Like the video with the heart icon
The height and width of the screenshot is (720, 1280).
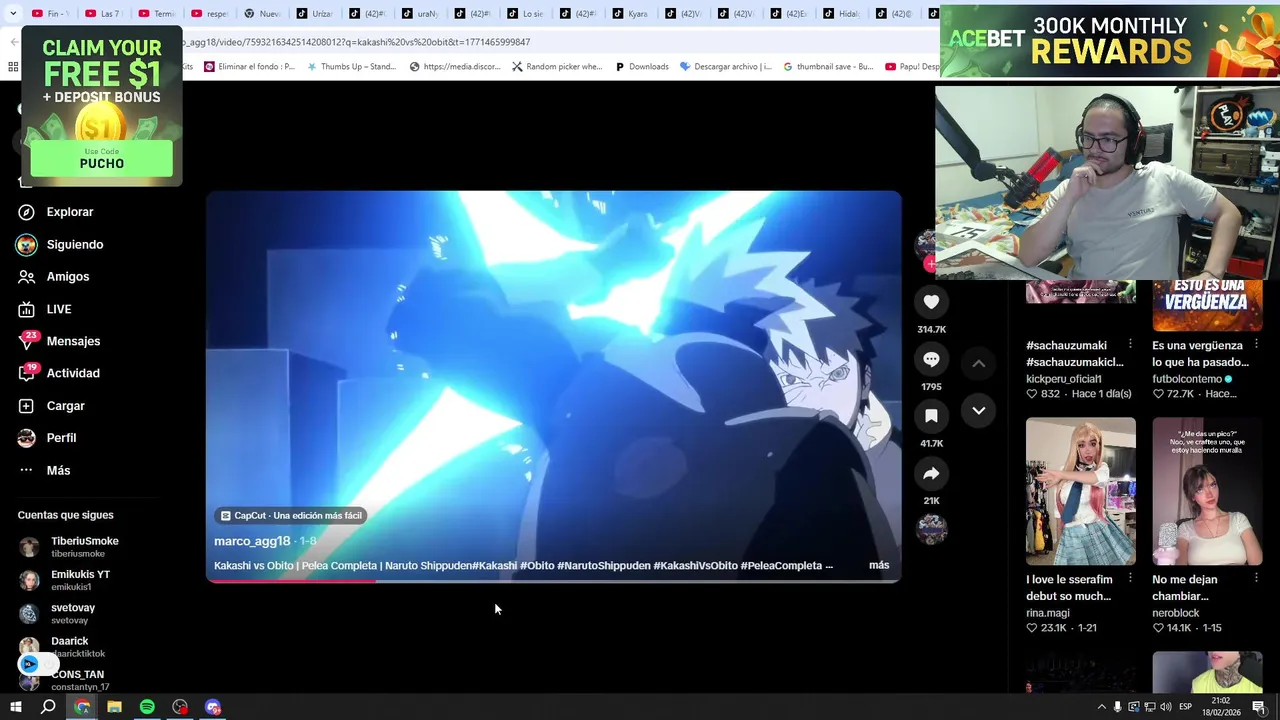931,302
